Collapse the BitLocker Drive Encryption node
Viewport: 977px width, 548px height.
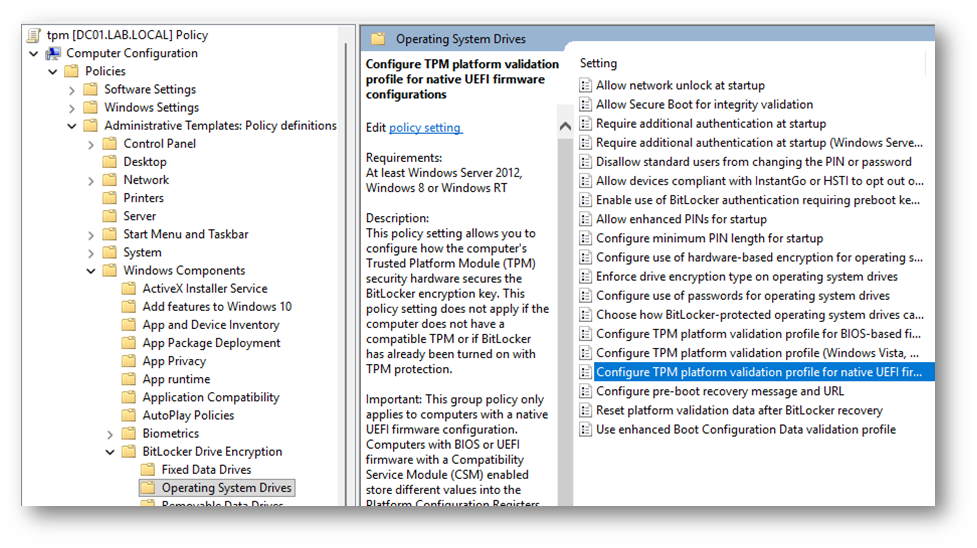(x=110, y=452)
